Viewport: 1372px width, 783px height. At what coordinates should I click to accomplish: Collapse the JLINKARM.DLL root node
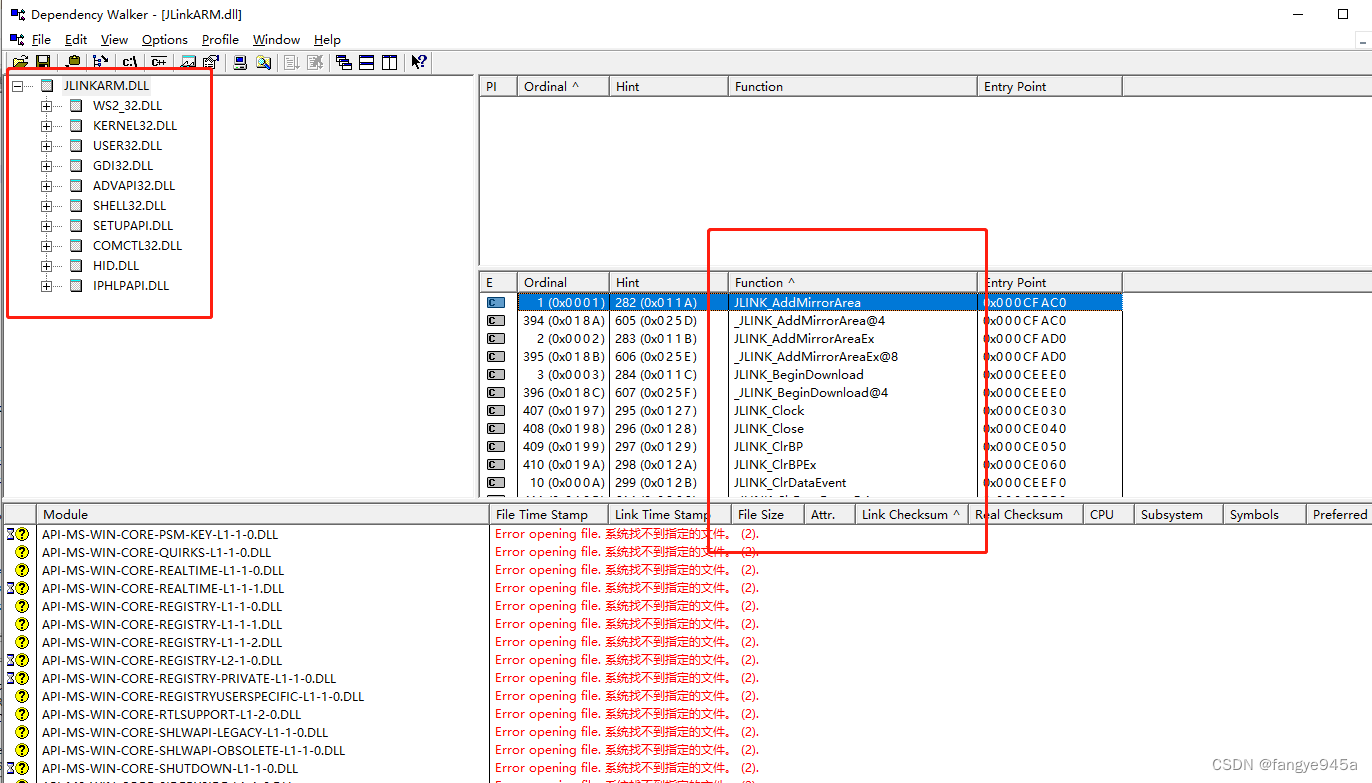coord(18,86)
